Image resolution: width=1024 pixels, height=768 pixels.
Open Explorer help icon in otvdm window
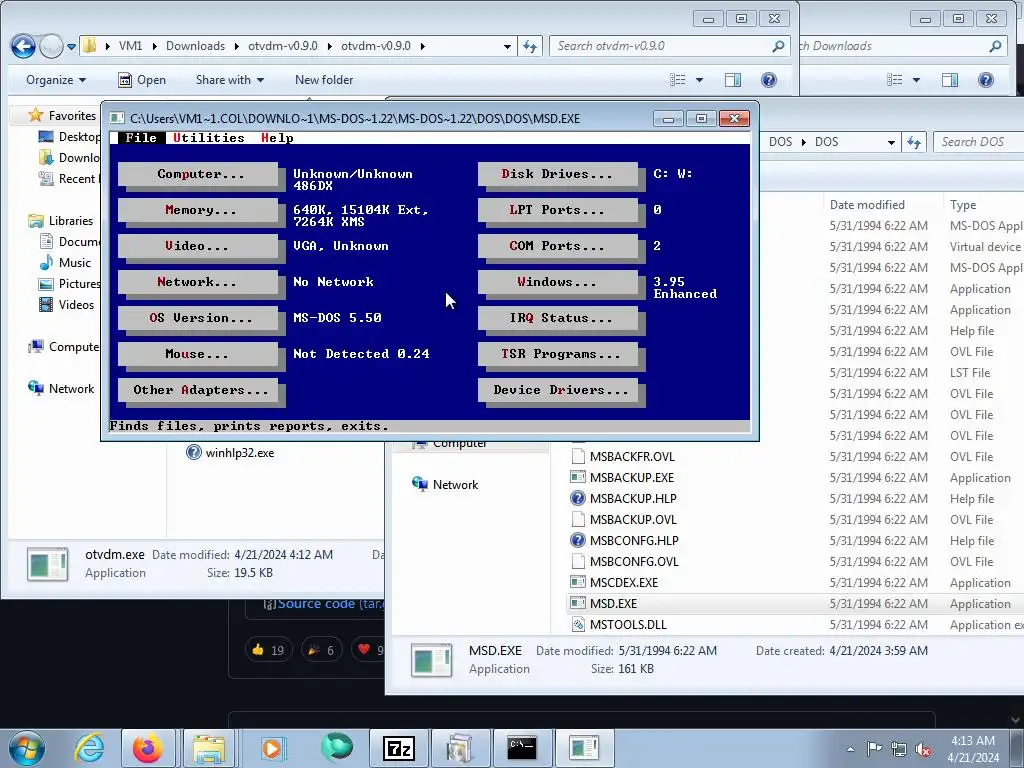[769, 80]
